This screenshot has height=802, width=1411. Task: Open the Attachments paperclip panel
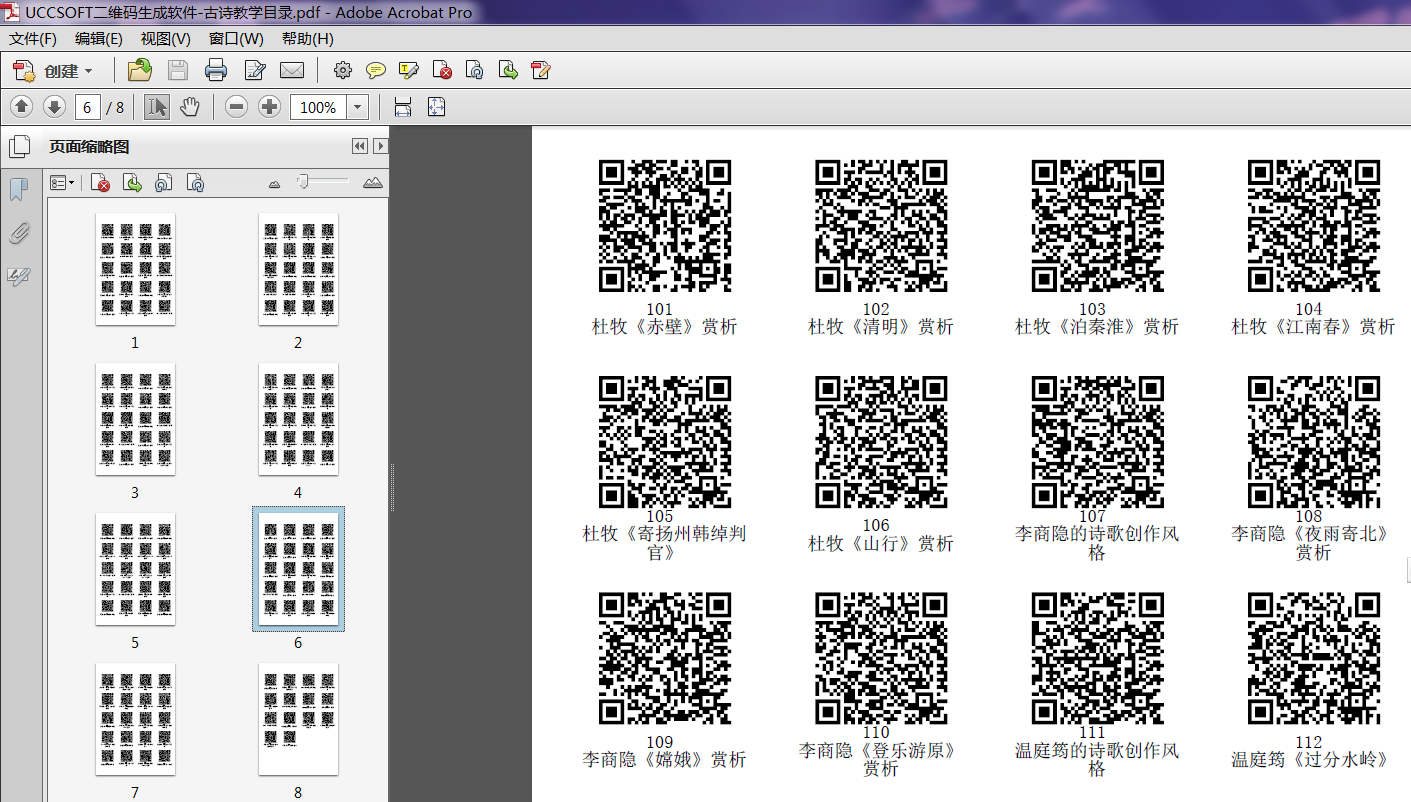[19, 234]
